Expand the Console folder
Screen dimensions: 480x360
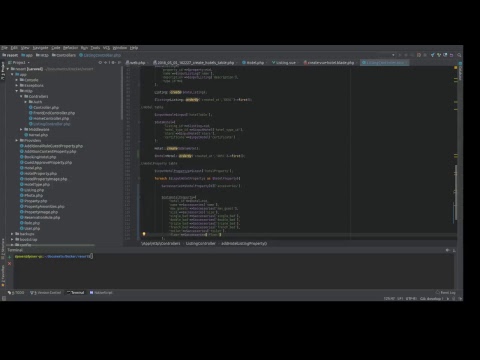[17, 80]
